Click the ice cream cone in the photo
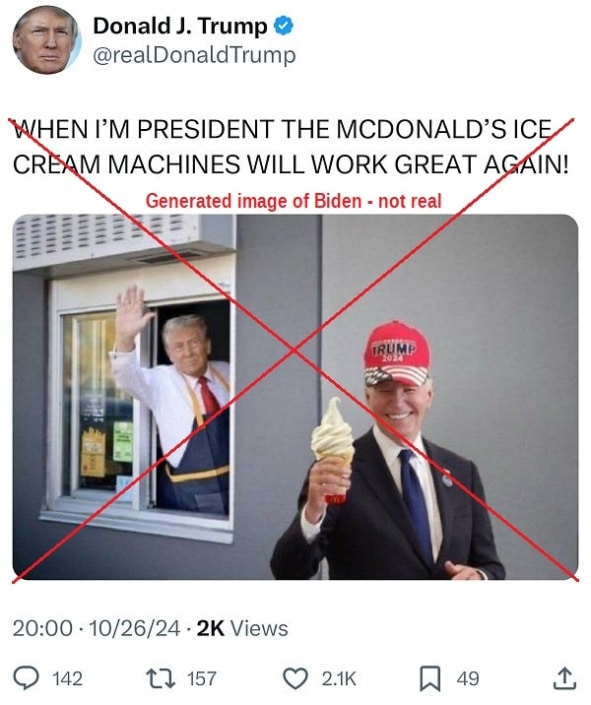591x705 pixels. pos(333,450)
